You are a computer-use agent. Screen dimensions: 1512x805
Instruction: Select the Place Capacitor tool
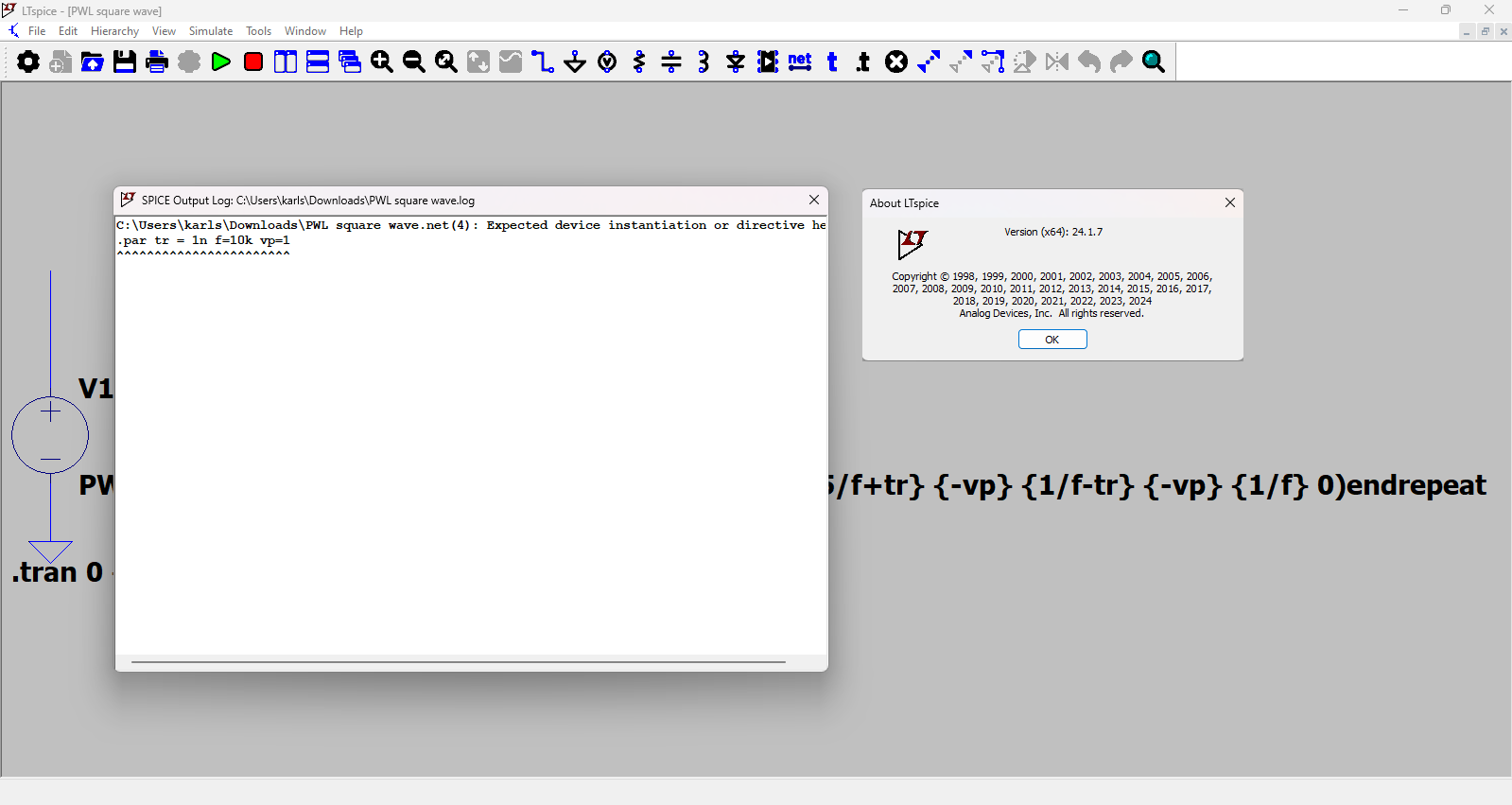(671, 61)
